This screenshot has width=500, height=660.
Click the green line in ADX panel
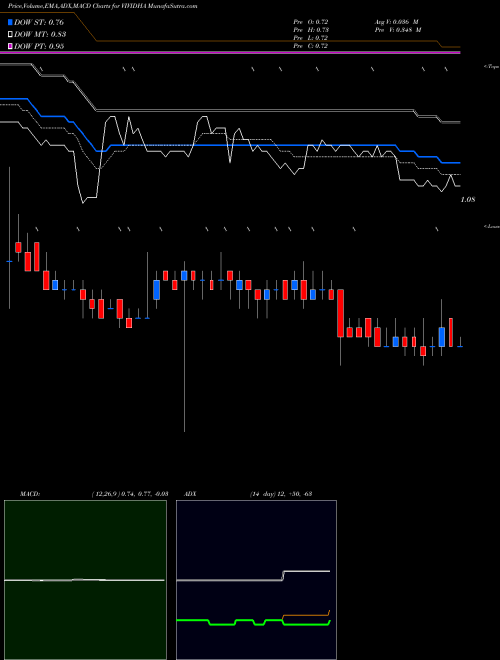point(253,622)
